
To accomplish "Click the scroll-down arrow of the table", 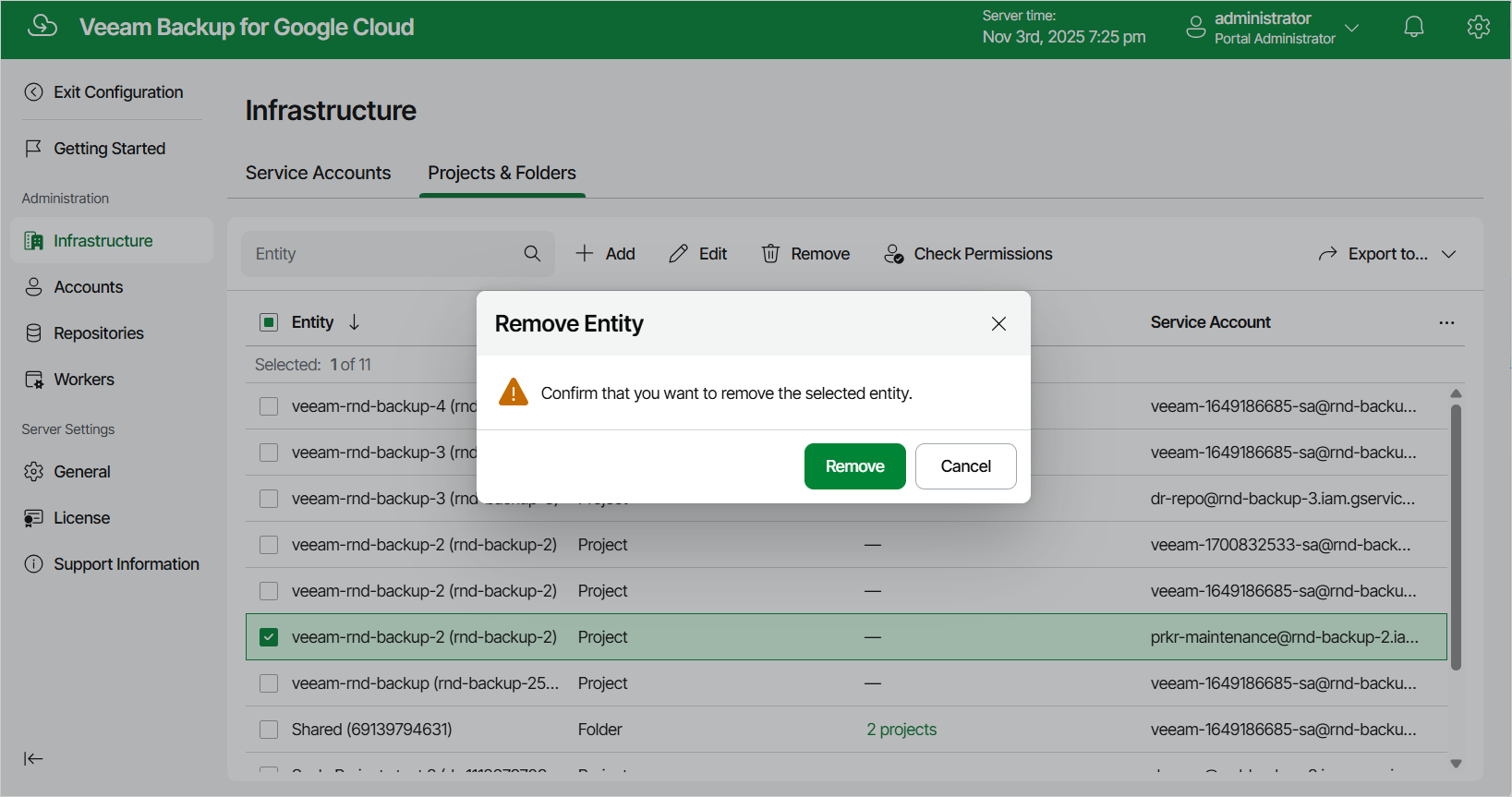I will (x=1456, y=764).
